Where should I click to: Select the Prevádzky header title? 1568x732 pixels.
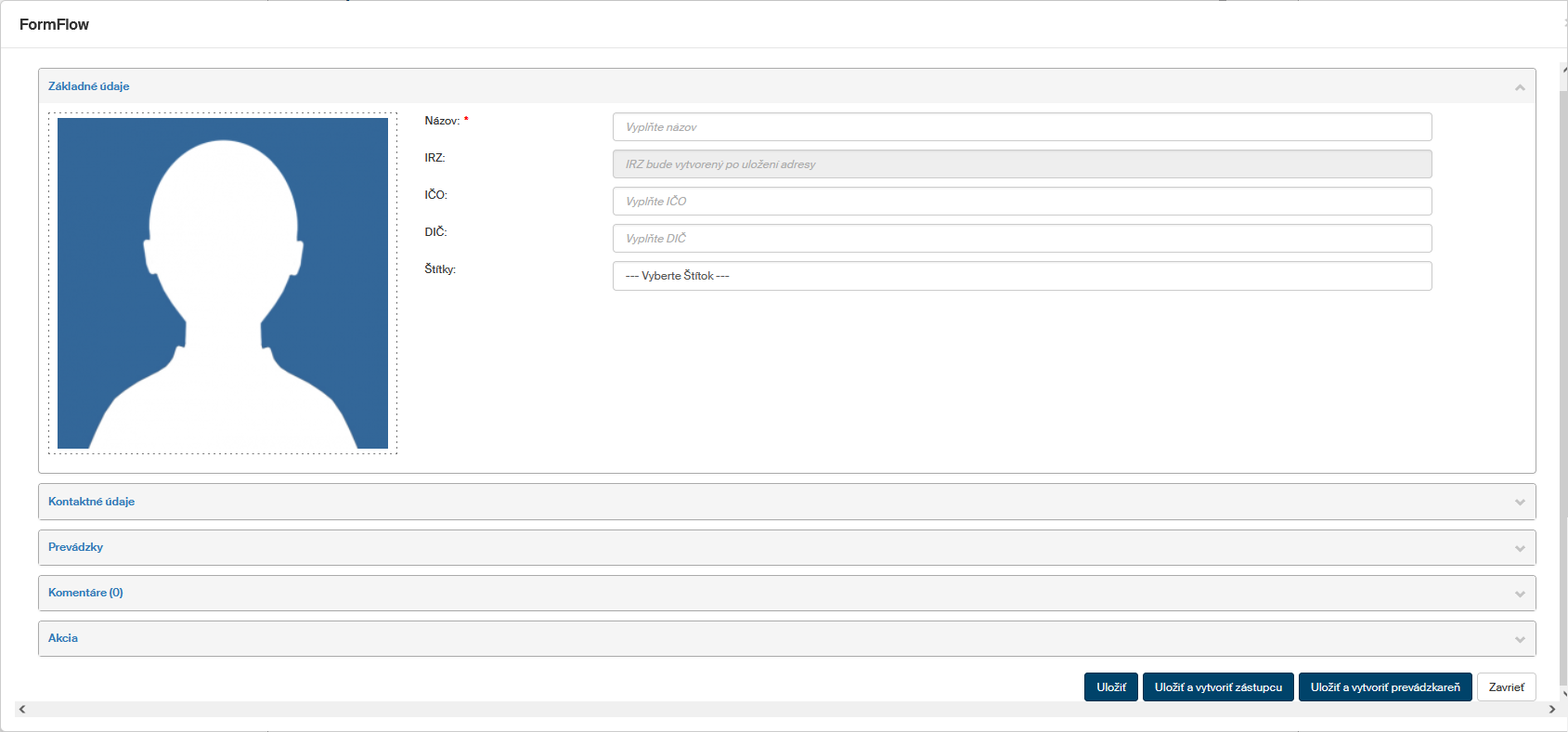pos(75,547)
